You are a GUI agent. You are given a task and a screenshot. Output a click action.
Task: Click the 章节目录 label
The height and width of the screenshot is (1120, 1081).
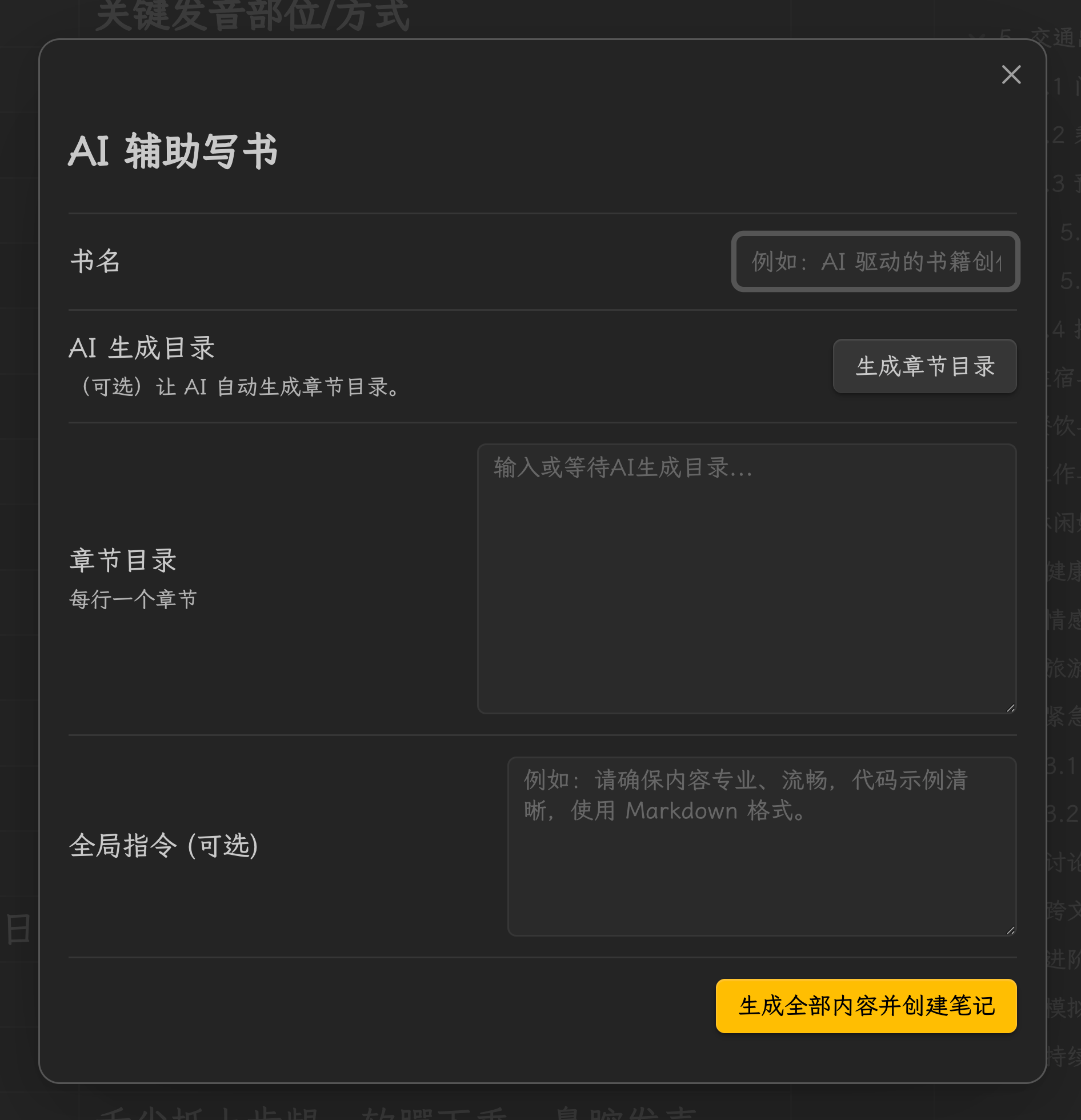[123, 561]
